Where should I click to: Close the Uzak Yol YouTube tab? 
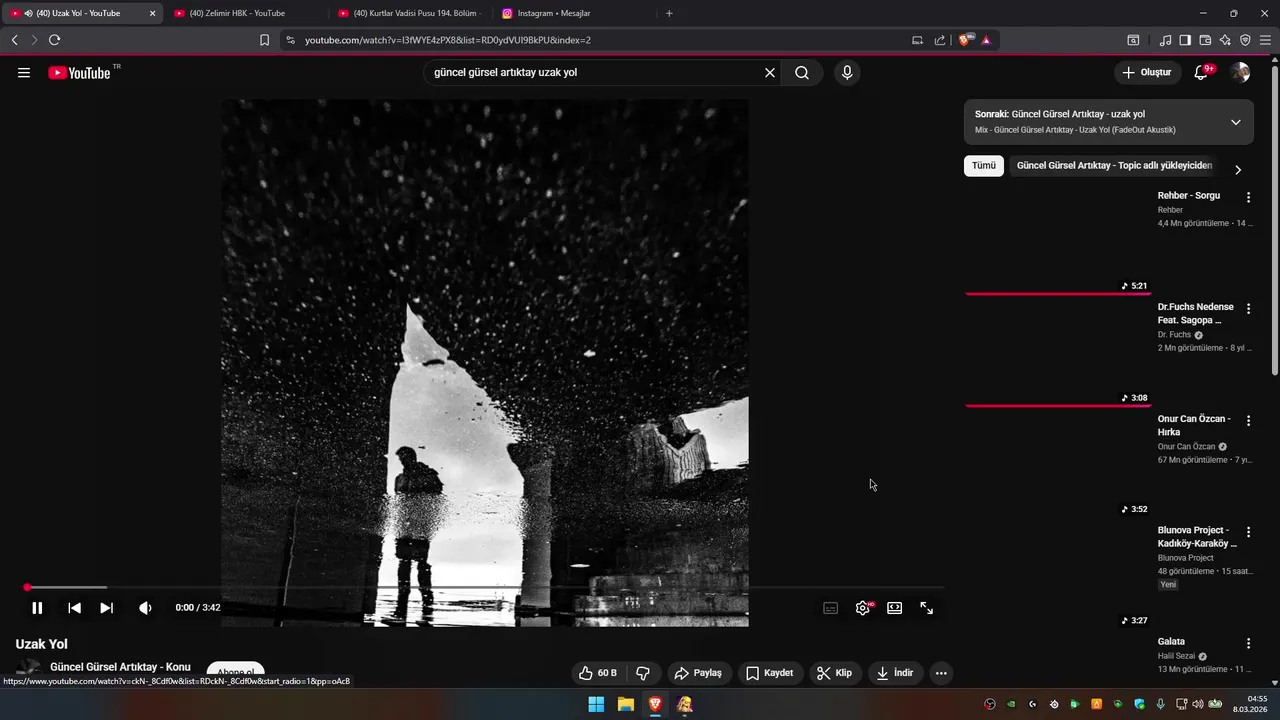(153, 13)
